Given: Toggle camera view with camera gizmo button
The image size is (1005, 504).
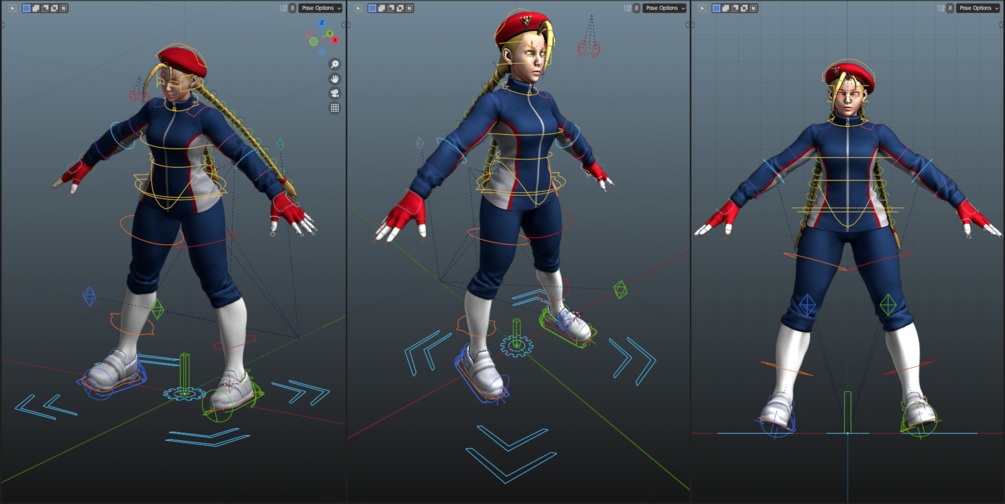Looking at the screenshot, I should point(334,94).
